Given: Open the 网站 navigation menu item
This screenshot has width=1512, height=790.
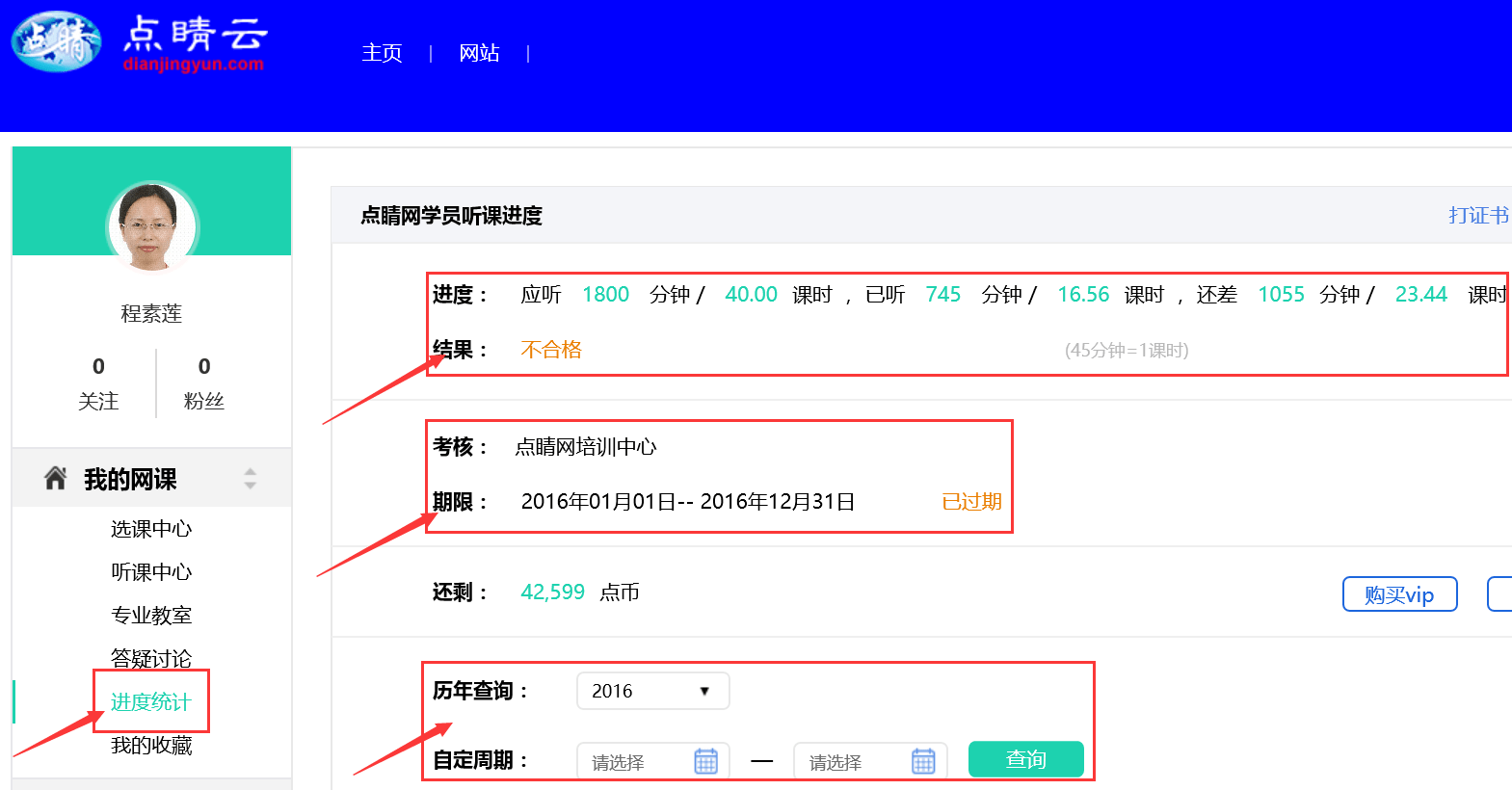Looking at the screenshot, I should pos(479,53).
